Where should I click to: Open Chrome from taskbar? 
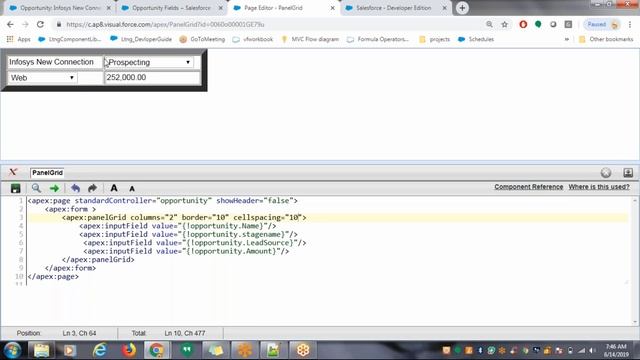click(x=156, y=350)
